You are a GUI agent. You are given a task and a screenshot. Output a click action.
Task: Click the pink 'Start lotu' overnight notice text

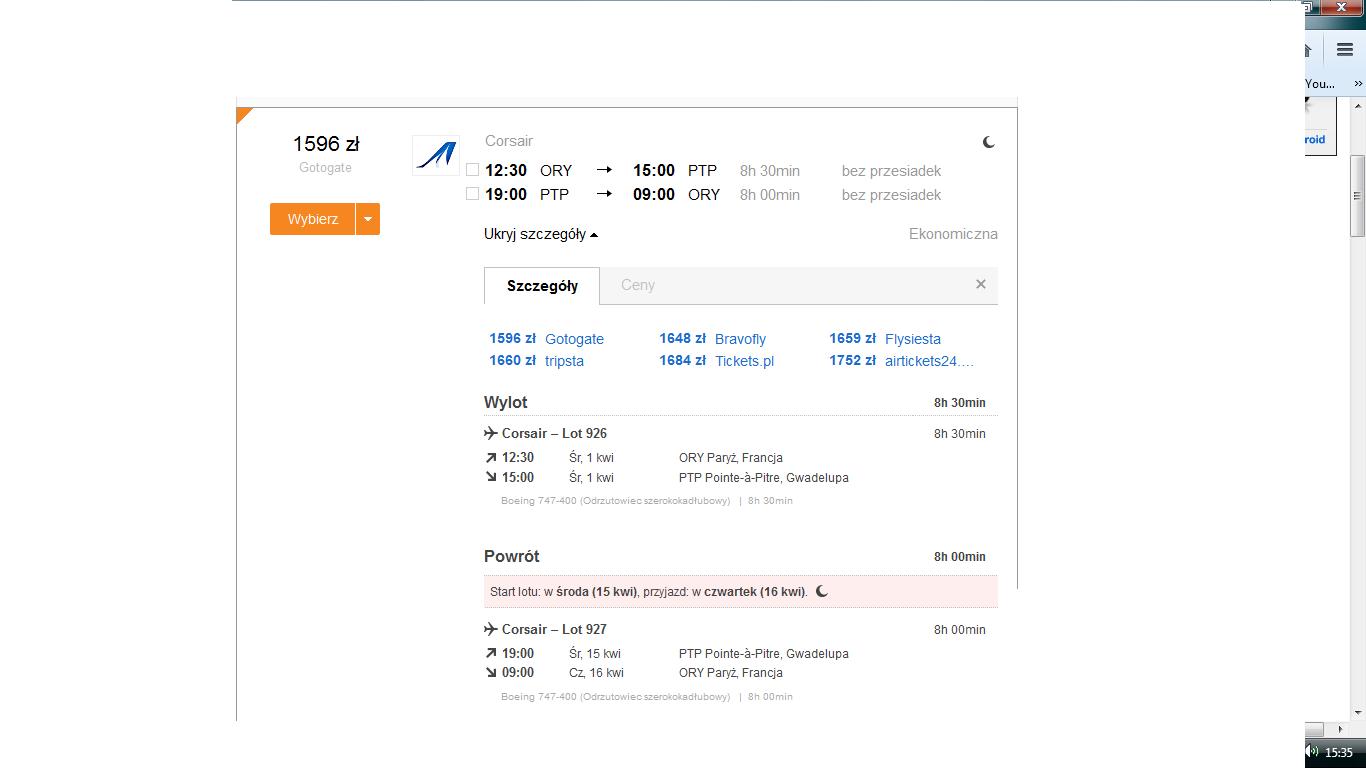tap(649, 592)
